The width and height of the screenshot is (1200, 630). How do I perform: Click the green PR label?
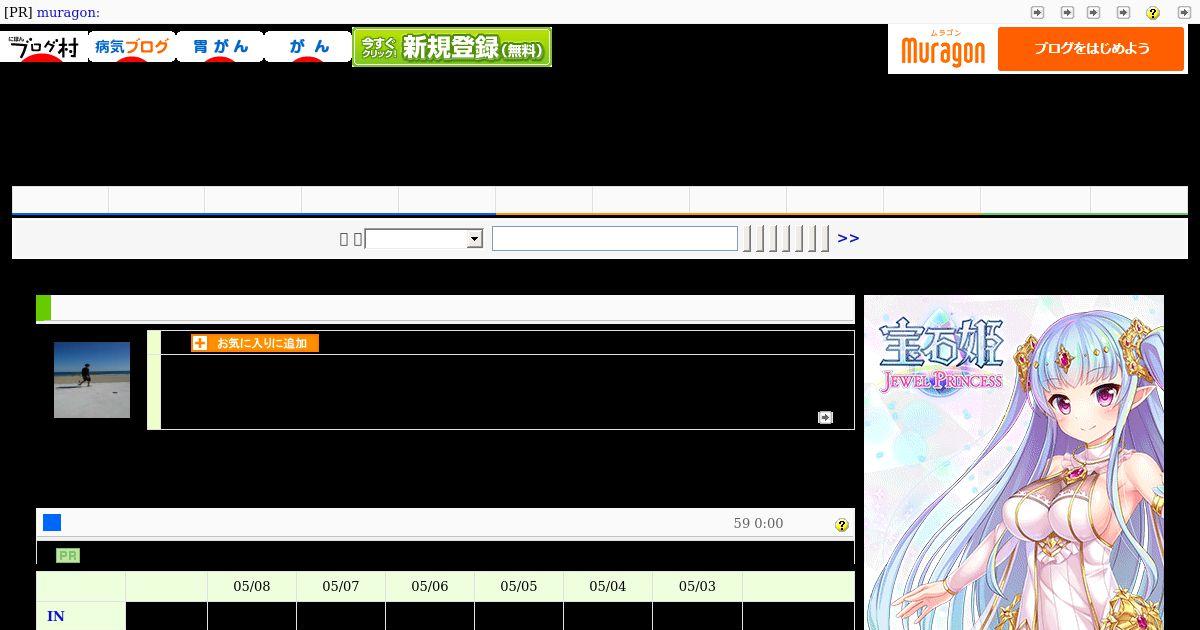point(68,555)
